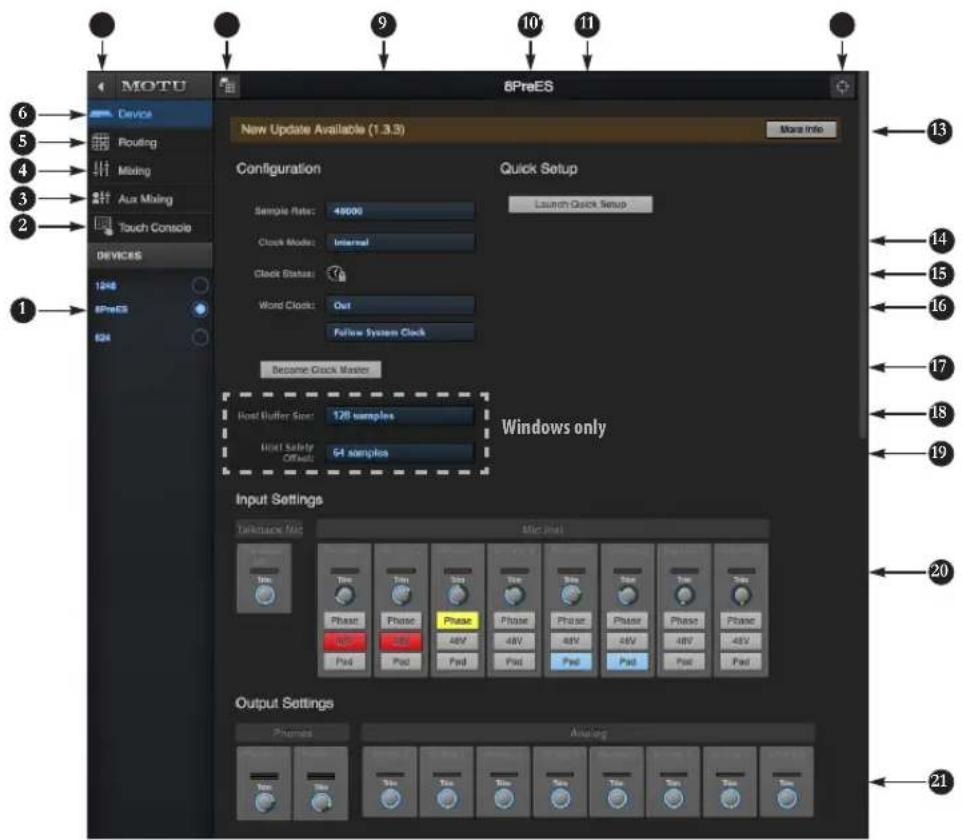
Task: Click the Output Settings heading
Action: (285, 703)
